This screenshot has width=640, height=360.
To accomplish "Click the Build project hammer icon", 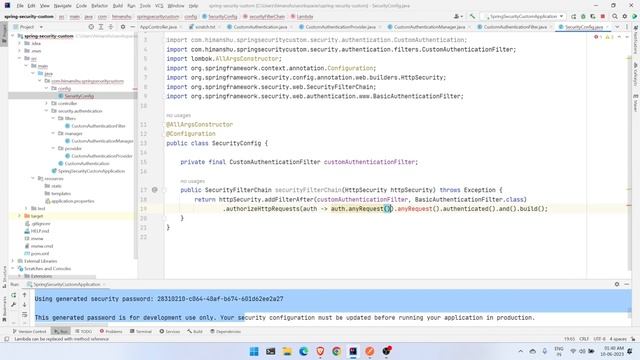I will click(472, 16).
